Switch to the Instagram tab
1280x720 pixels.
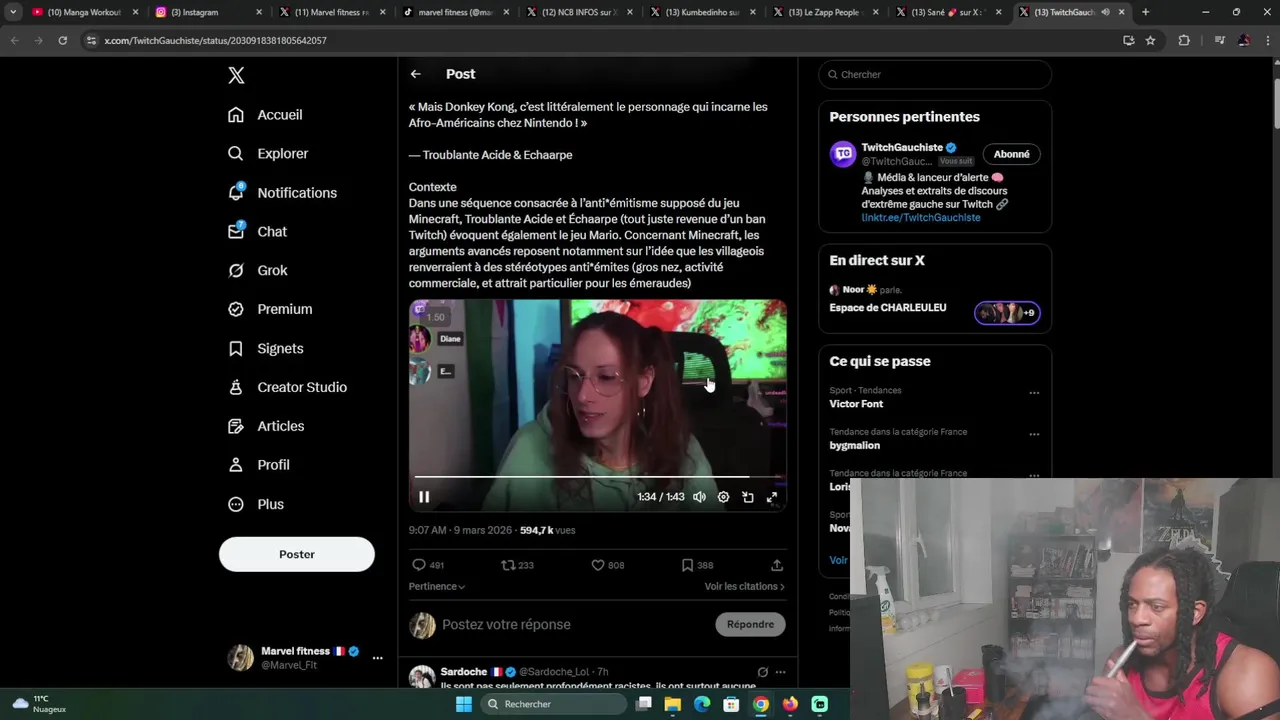pyautogui.click(x=206, y=12)
